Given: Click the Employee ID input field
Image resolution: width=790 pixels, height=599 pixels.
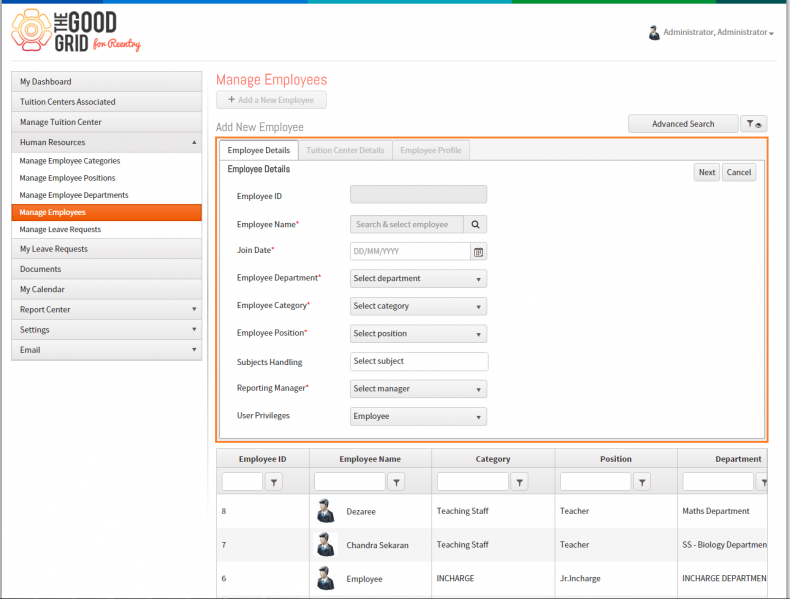Looking at the screenshot, I should click(418, 194).
